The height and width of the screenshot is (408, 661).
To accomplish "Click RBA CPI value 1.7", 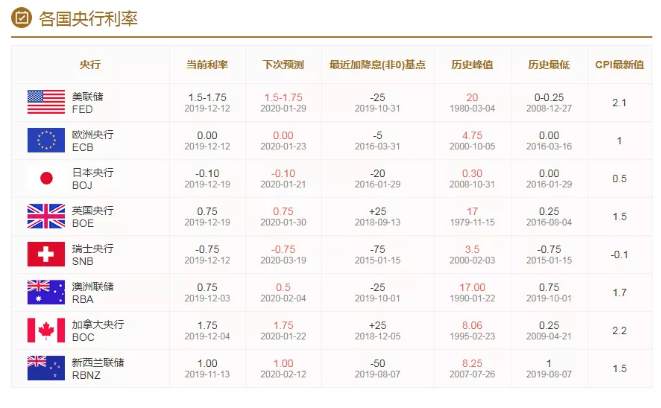I will tap(619, 292).
